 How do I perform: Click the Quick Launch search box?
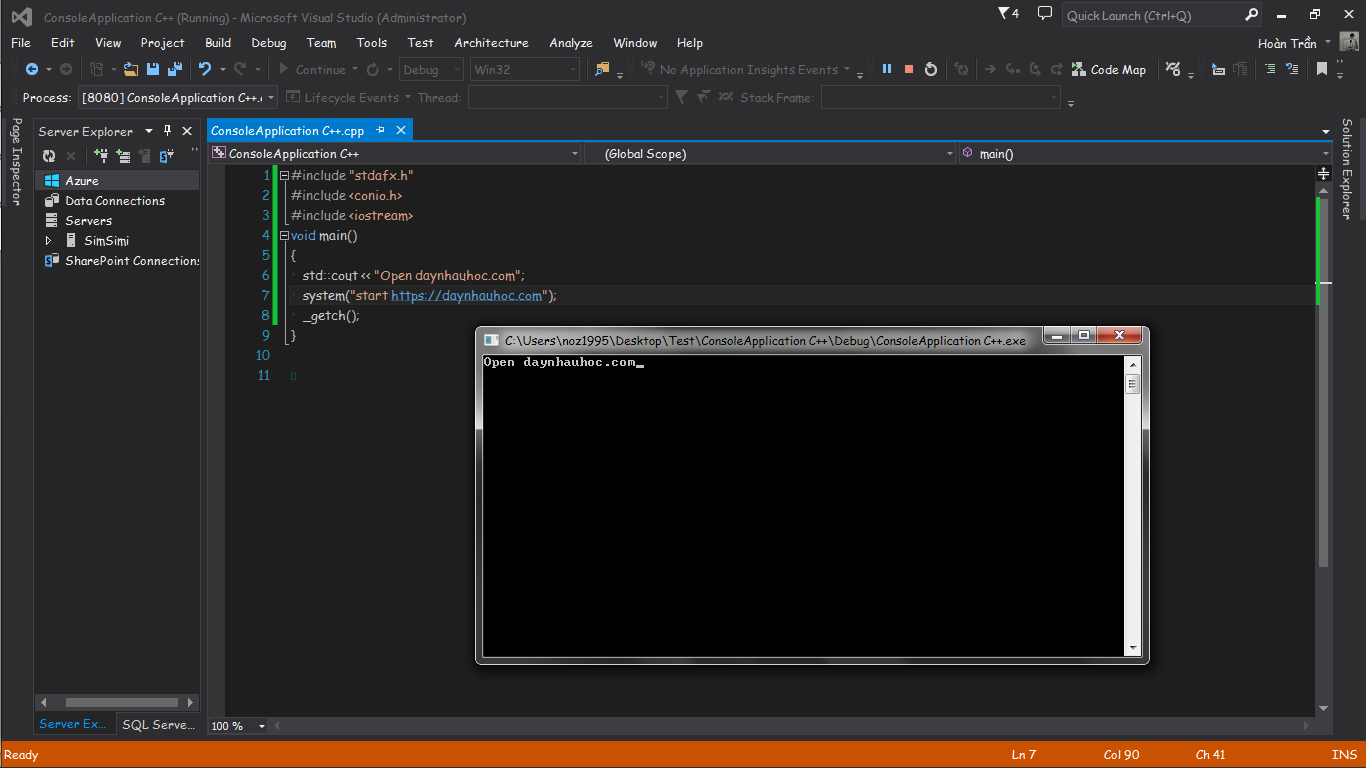(1150, 15)
